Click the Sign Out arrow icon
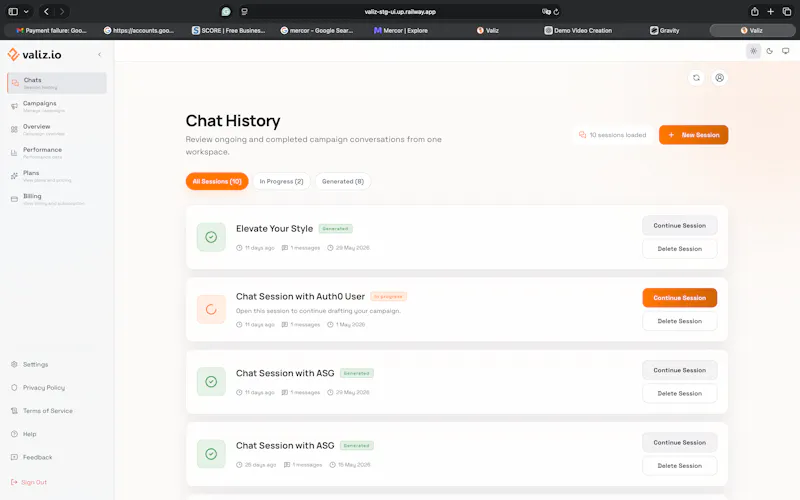The height and width of the screenshot is (500, 800). [x=14, y=482]
